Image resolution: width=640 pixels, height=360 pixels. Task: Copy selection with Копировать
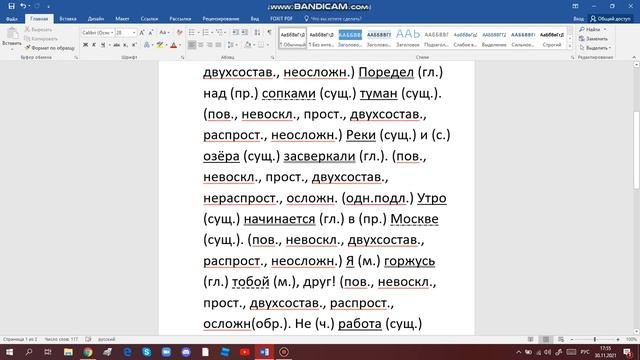(41, 38)
